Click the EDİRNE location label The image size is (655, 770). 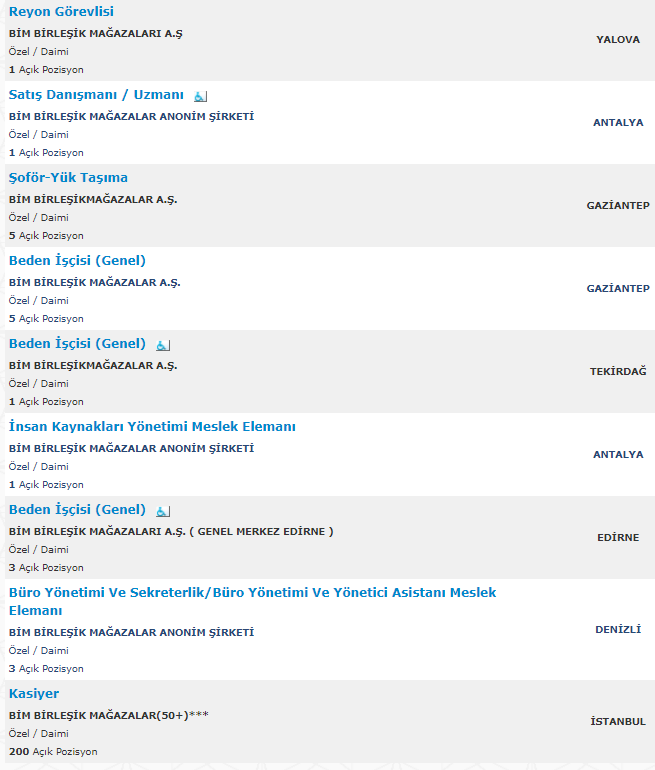coord(618,537)
